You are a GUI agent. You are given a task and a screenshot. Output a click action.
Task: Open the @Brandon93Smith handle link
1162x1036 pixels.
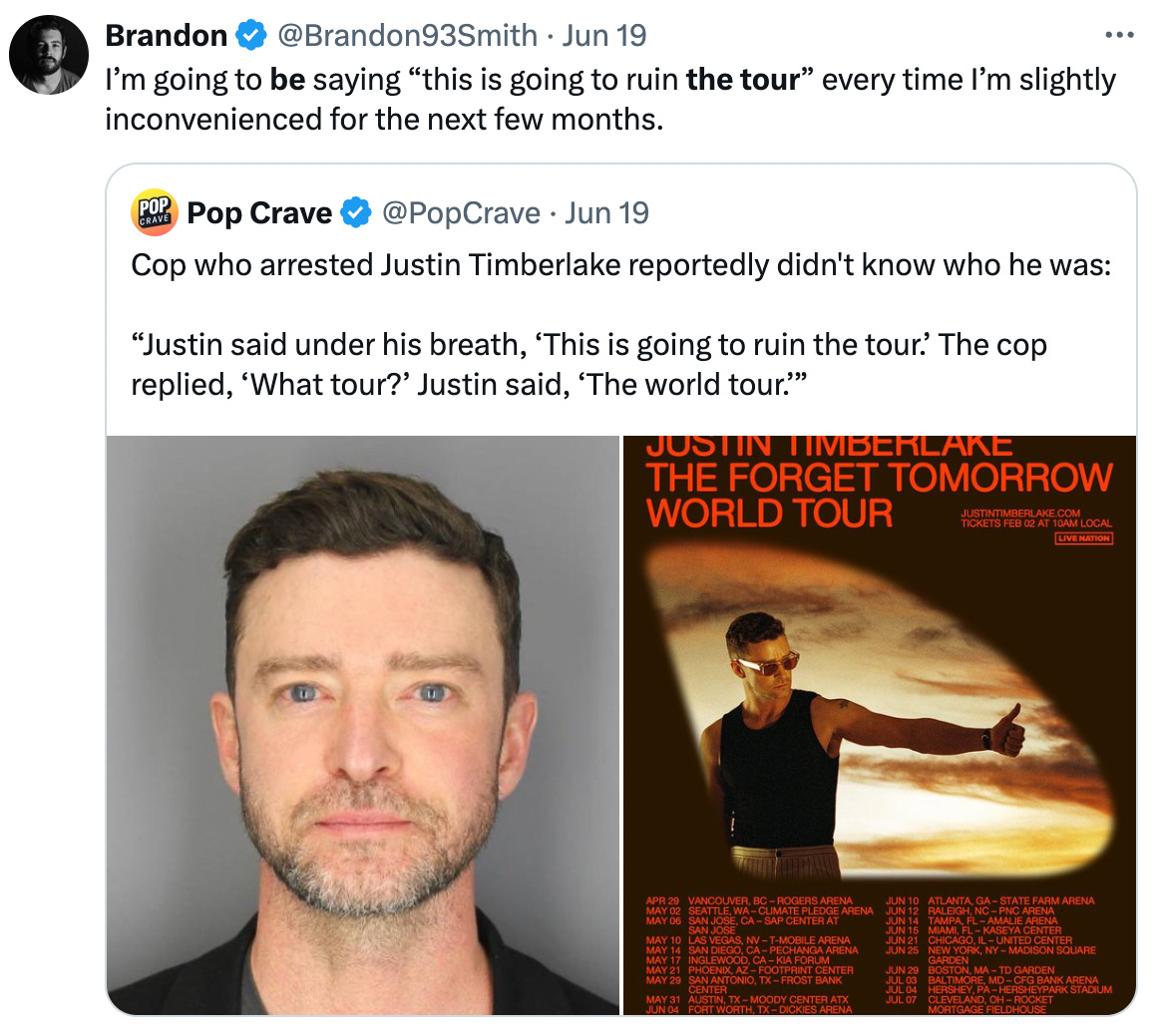coord(407,36)
